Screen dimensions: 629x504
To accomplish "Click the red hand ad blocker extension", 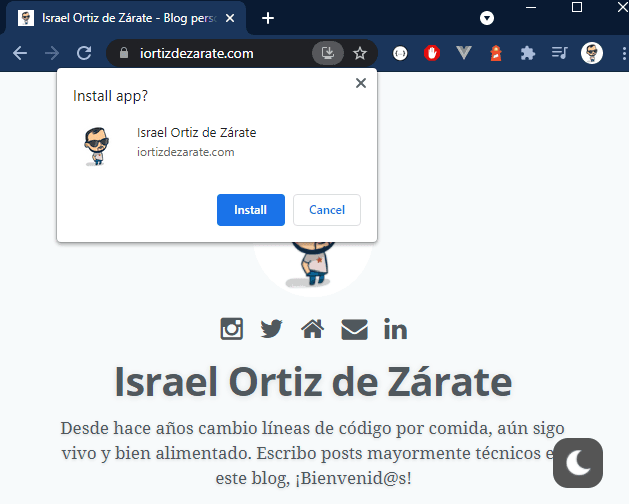I will pos(432,53).
